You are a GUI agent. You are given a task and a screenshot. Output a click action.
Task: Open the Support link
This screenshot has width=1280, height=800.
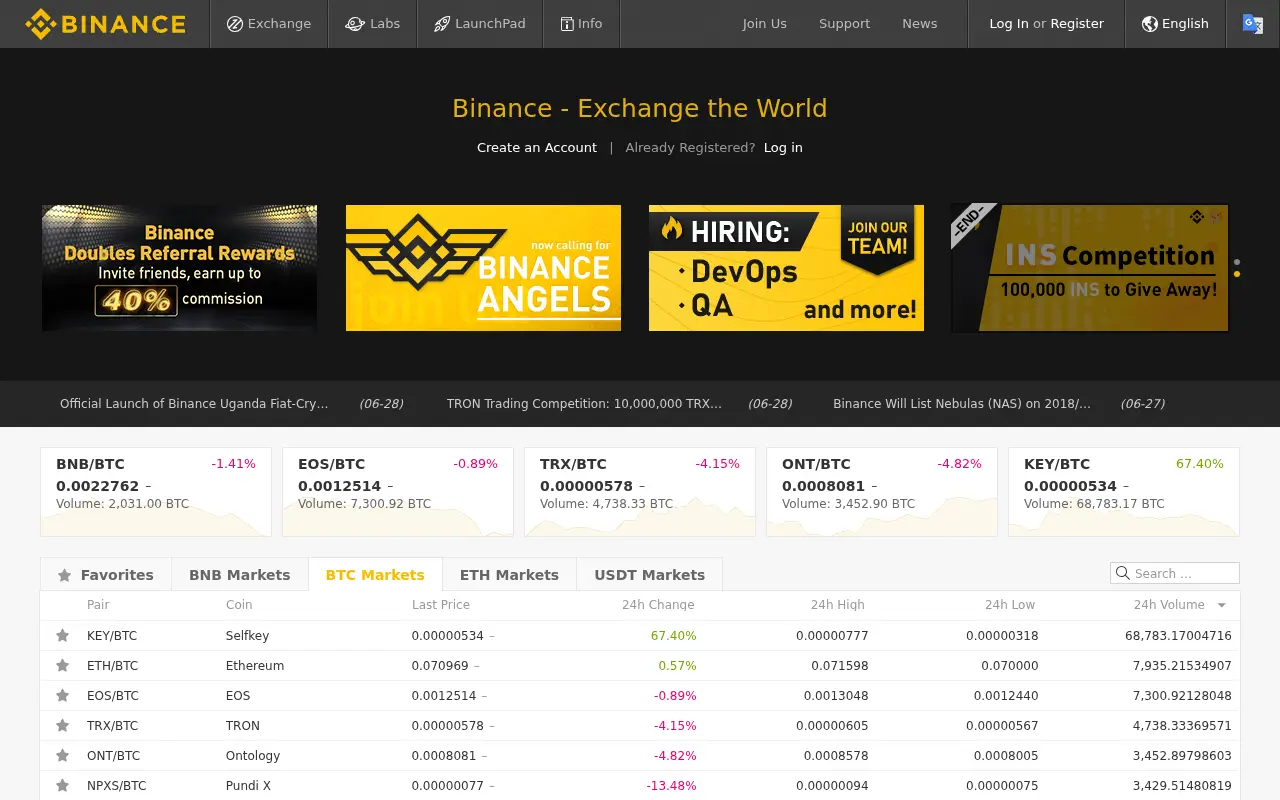(x=844, y=24)
